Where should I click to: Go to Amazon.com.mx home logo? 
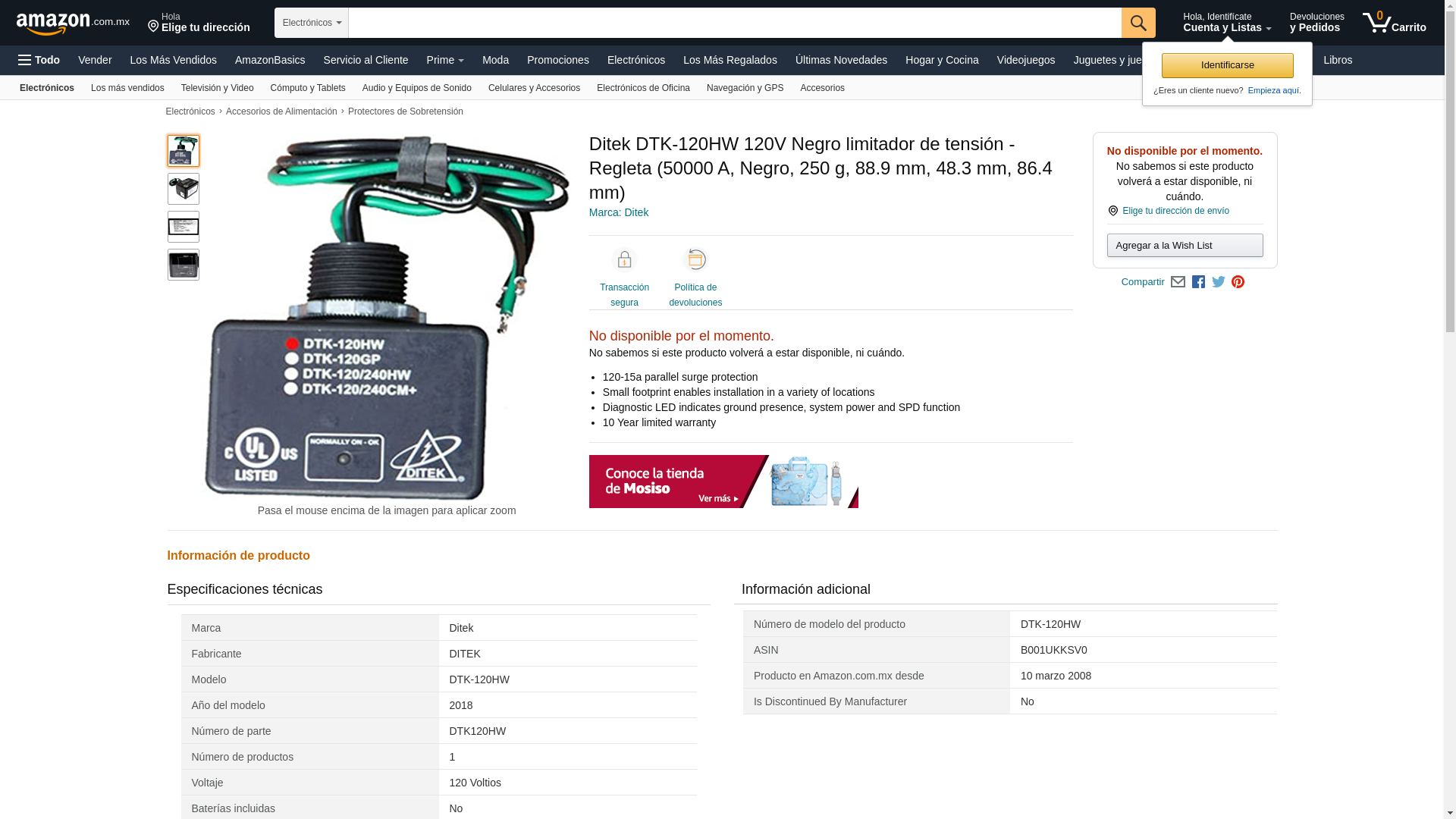click(x=72, y=24)
